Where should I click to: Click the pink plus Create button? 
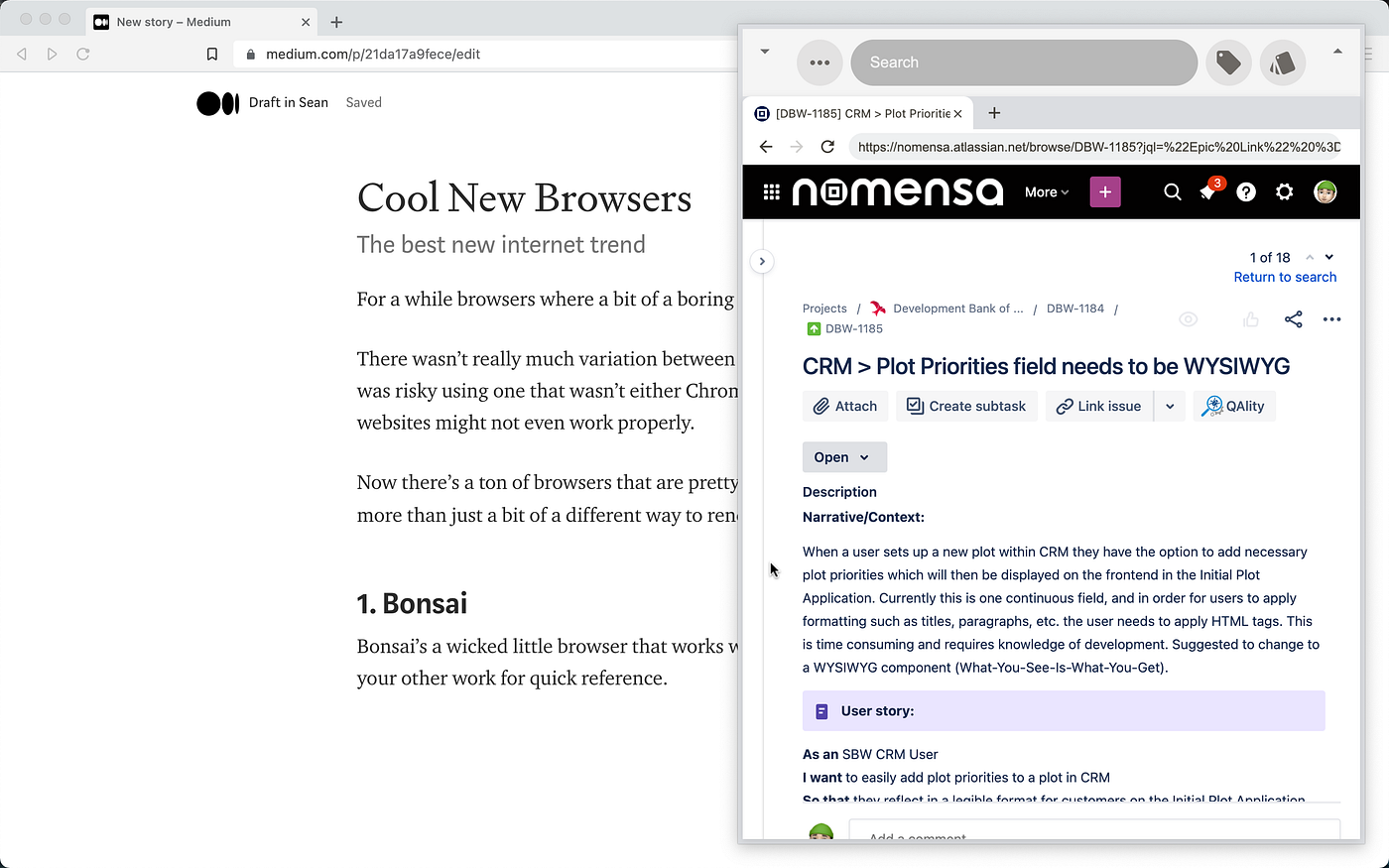click(1105, 192)
